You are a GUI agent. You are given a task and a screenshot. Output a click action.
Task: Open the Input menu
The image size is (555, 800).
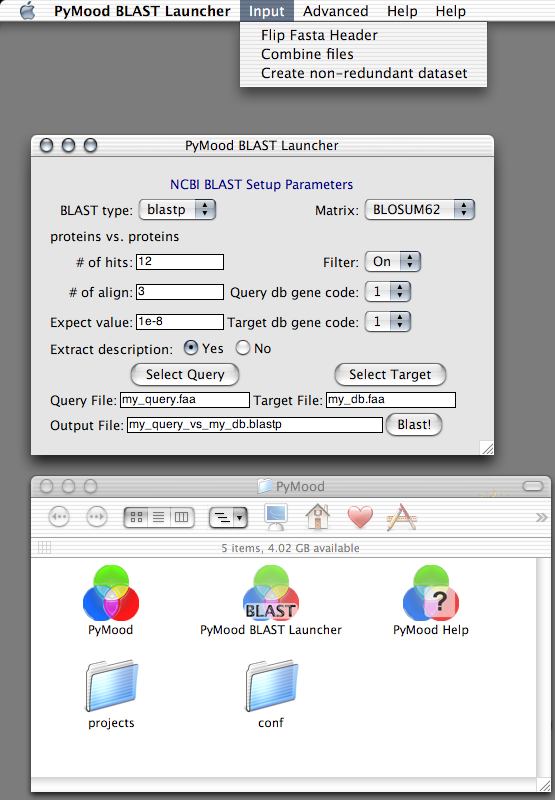(x=267, y=11)
